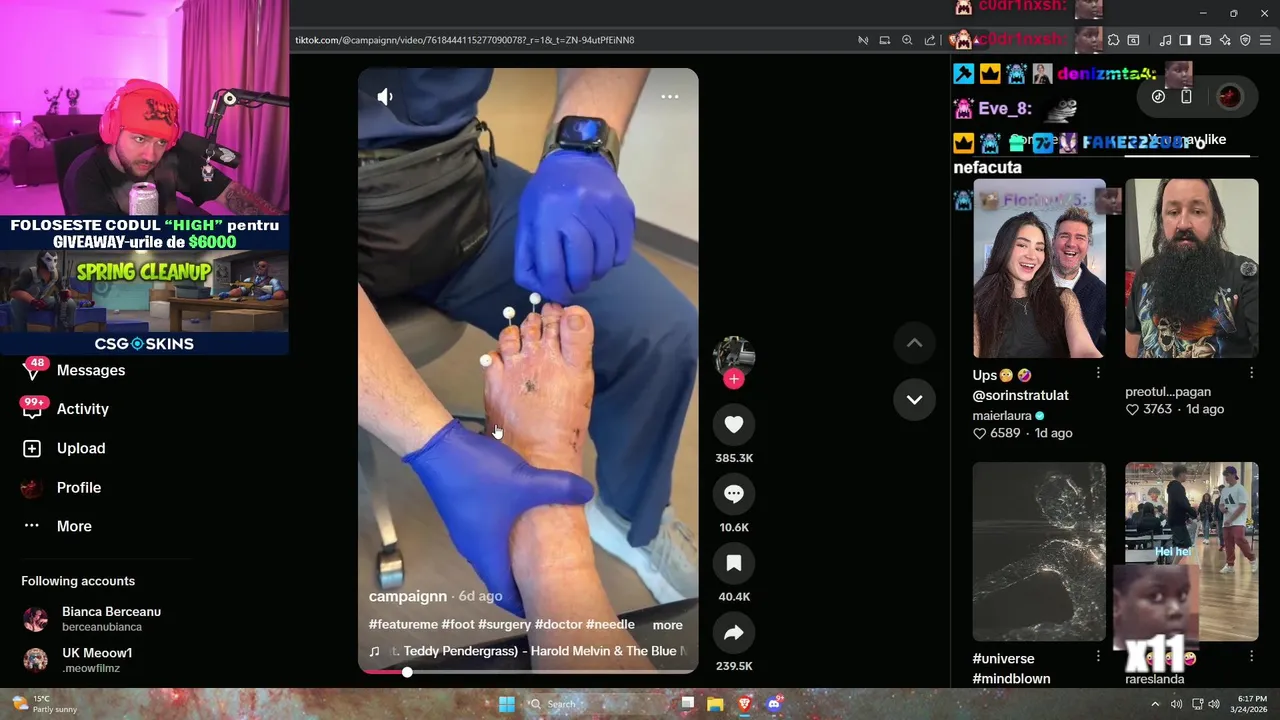Expand the caption by clicking more
This screenshot has height=720, width=1280.
tap(668, 625)
